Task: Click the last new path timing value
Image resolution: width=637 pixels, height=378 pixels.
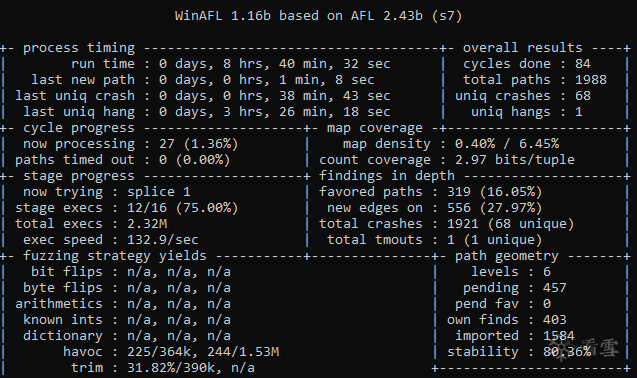Action: (x=266, y=80)
